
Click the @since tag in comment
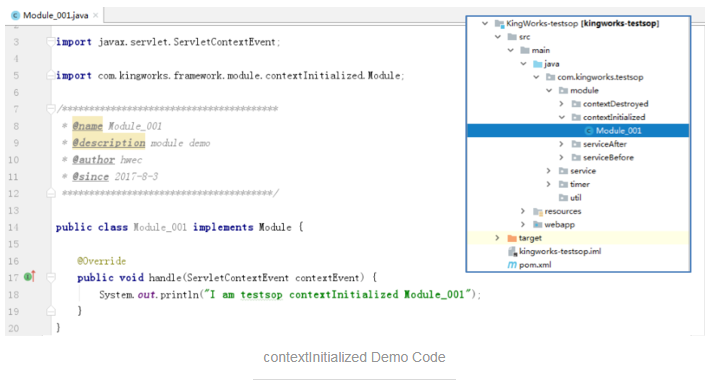pos(90,177)
